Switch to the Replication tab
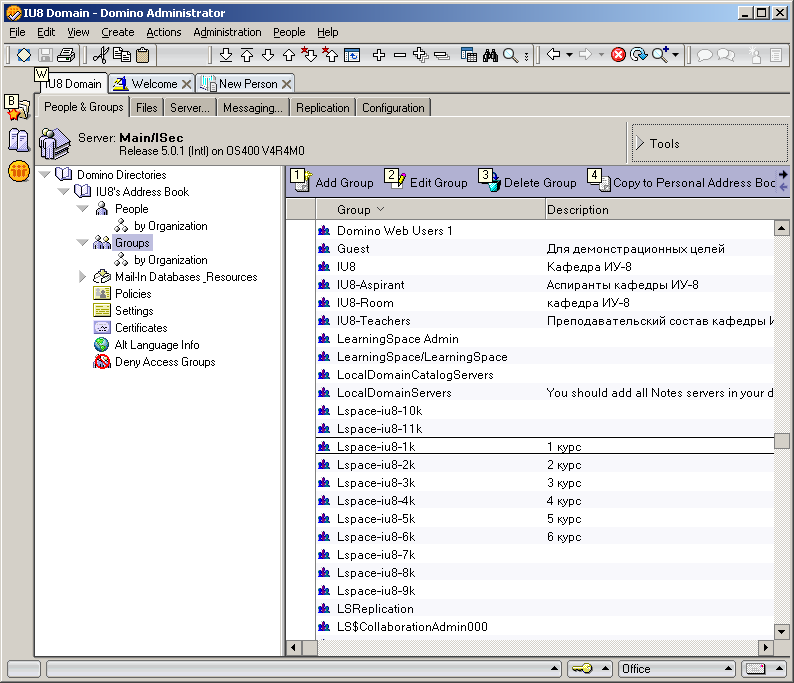The height and width of the screenshot is (683, 794). pyautogui.click(x=323, y=108)
